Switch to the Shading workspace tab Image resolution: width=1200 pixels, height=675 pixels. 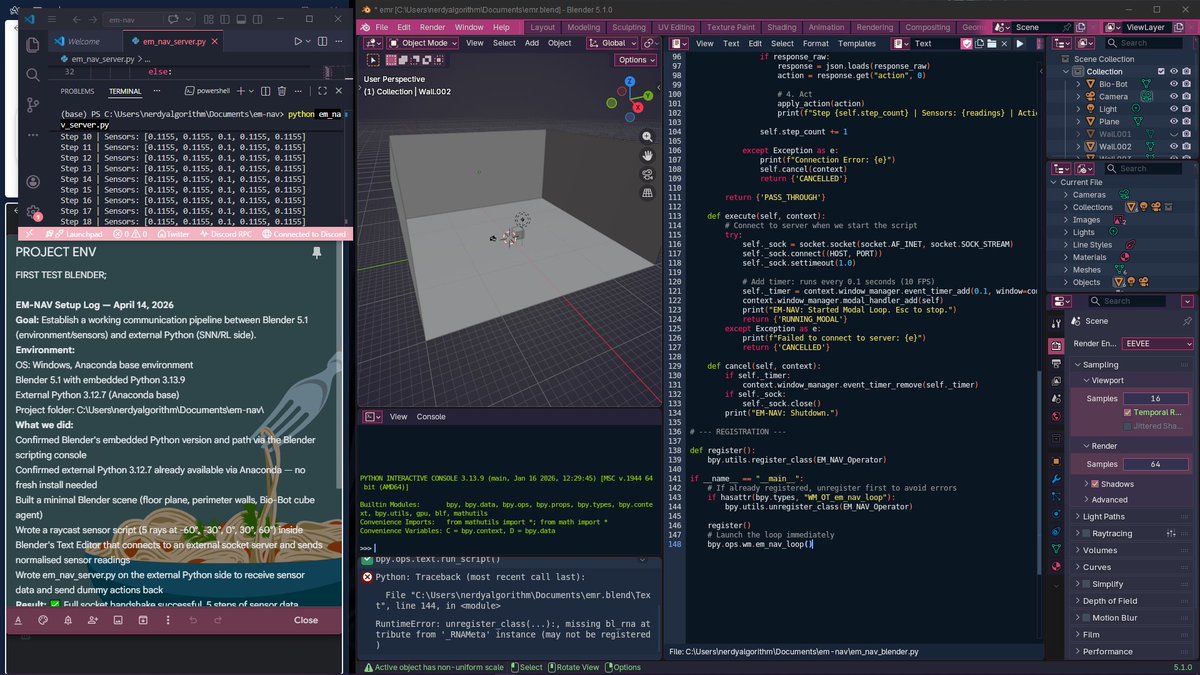[x=782, y=27]
